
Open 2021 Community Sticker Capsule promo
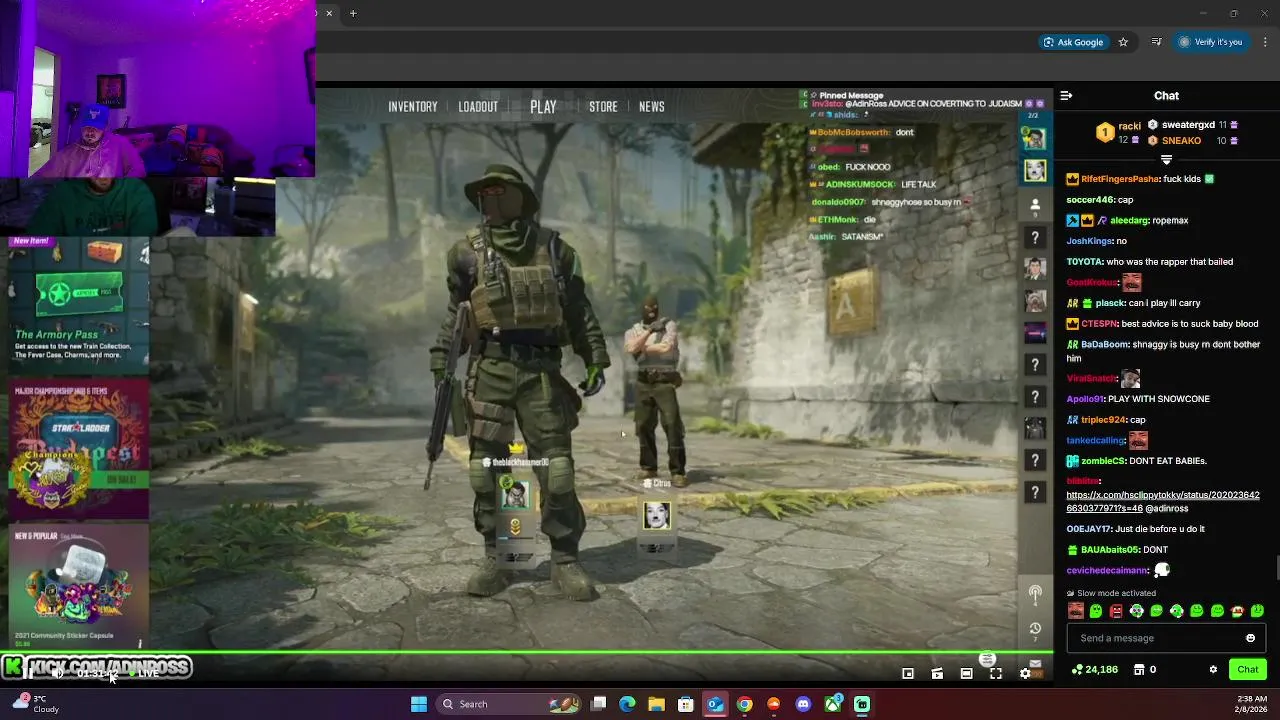[x=79, y=586]
